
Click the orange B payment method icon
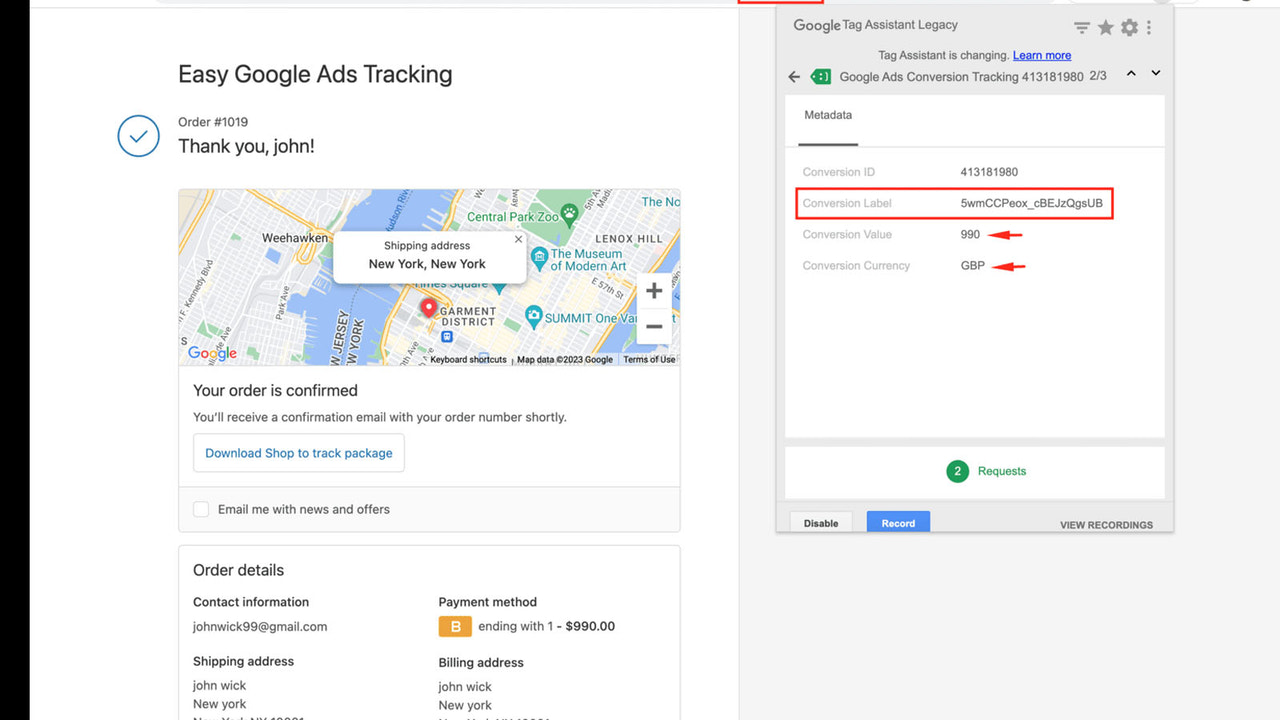455,626
